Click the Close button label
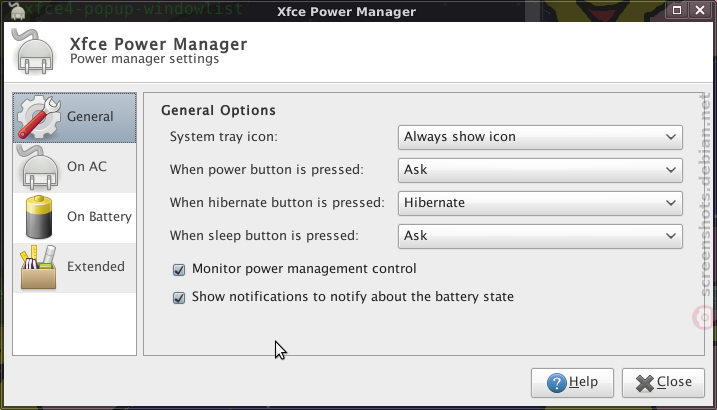The width and height of the screenshot is (717, 410). (674, 382)
